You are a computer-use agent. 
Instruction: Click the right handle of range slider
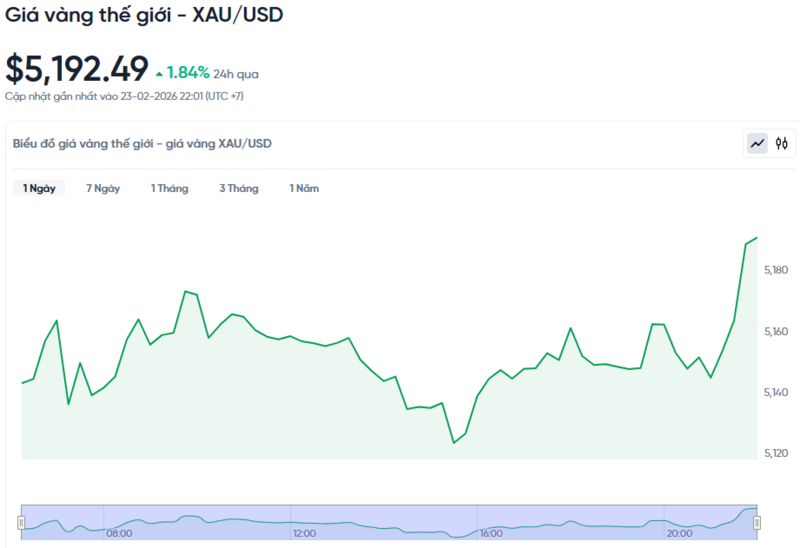pos(757,522)
